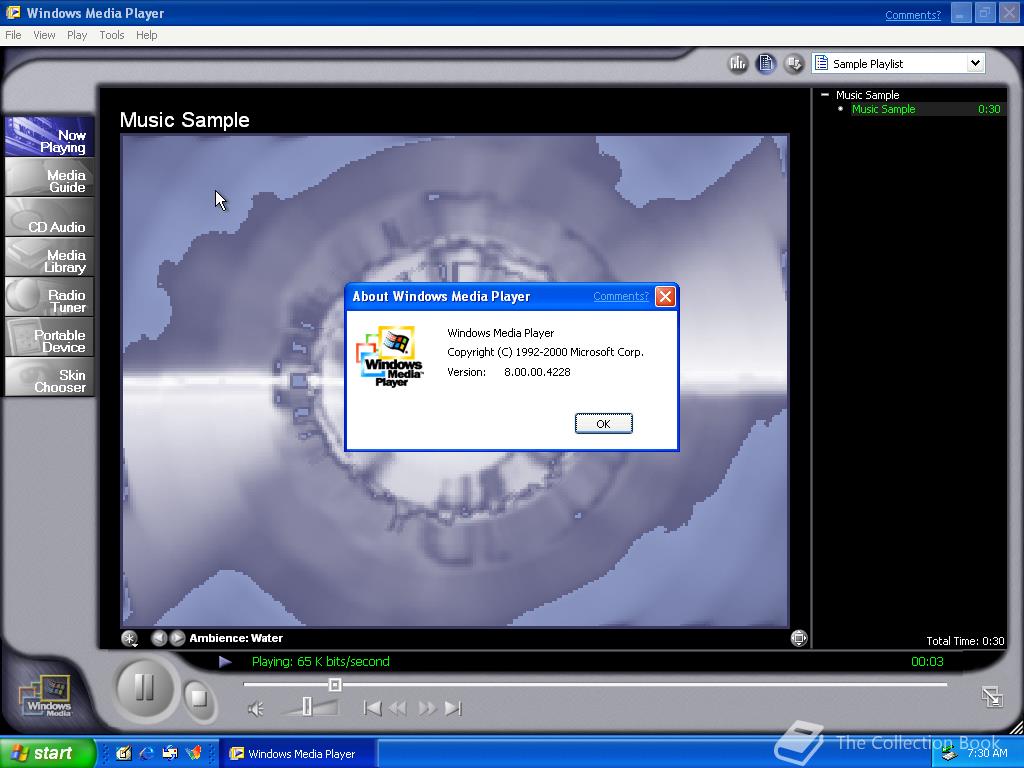The width and height of the screenshot is (1024, 768).
Task: Close the About Windows Media Player dialog
Action: (665, 297)
